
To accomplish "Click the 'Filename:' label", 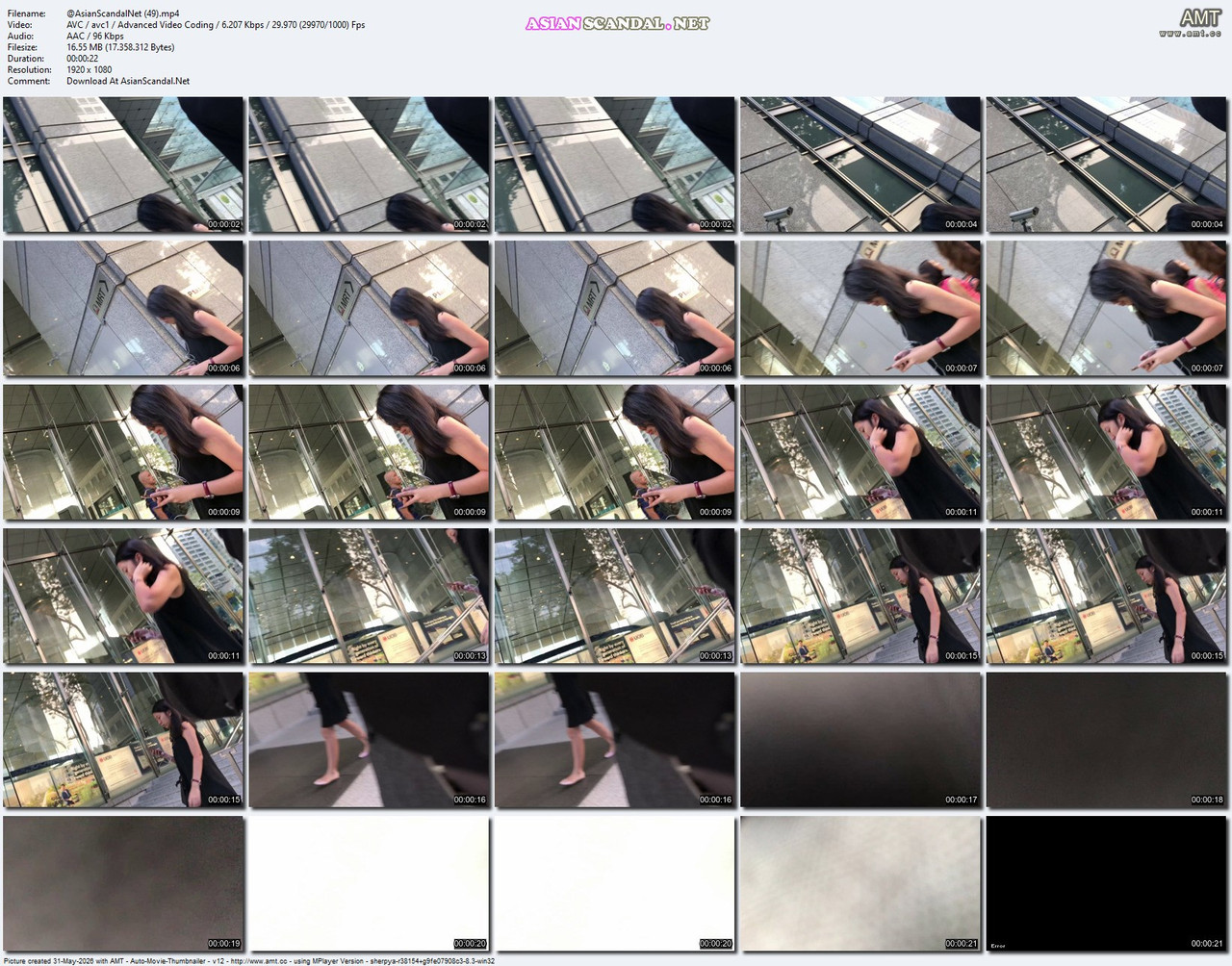I will (27, 13).
